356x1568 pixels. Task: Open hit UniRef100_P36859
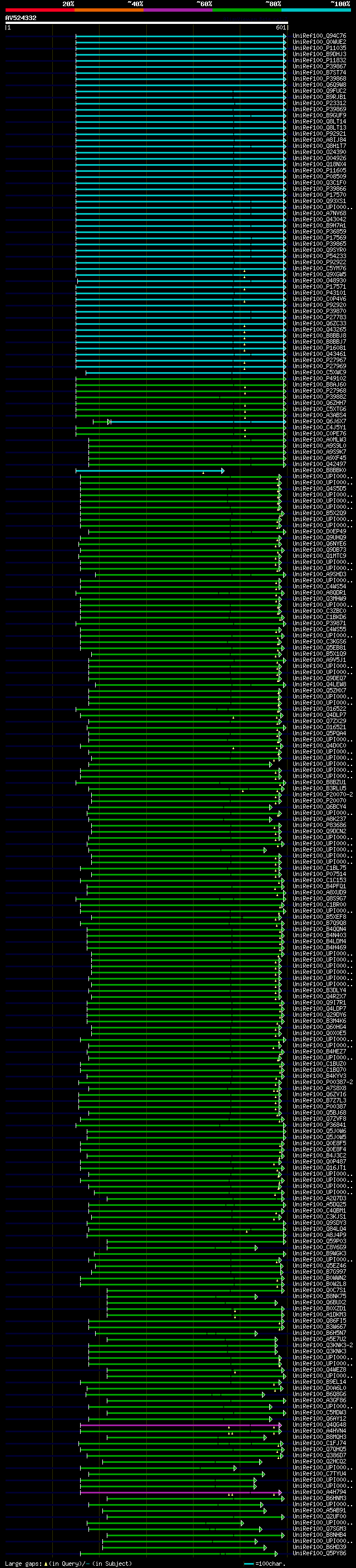(319, 231)
